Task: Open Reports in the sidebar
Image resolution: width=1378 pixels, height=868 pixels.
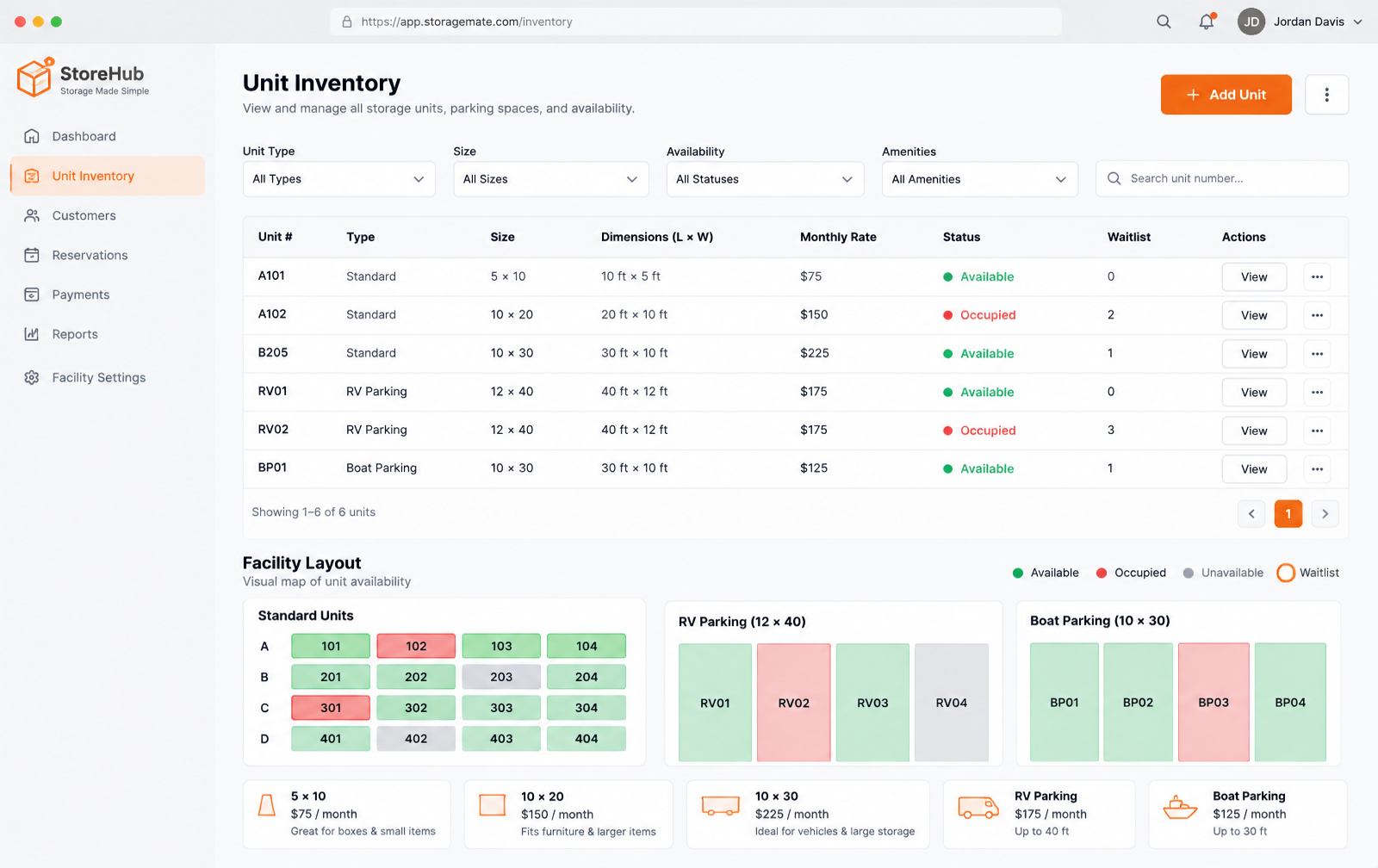Action: (x=108, y=334)
